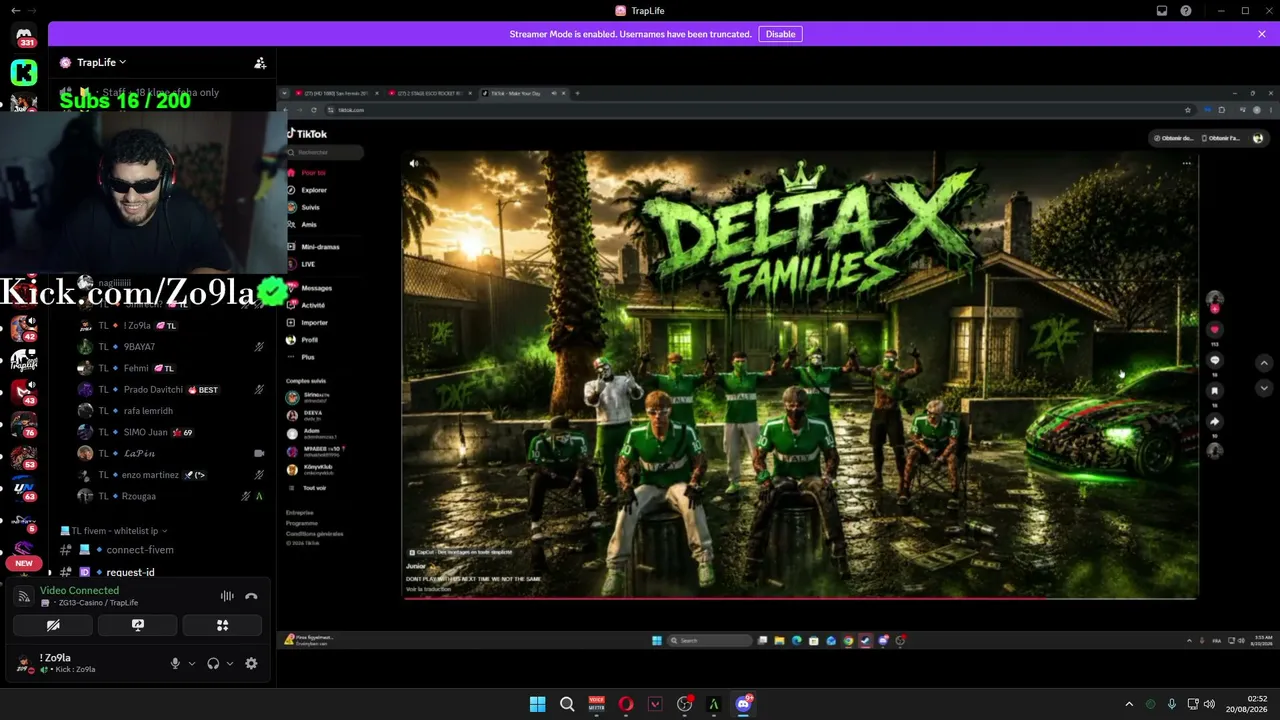Share the TikTok video with arrow icon
Viewport: 1280px width, 720px height.
[x=1215, y=422]
